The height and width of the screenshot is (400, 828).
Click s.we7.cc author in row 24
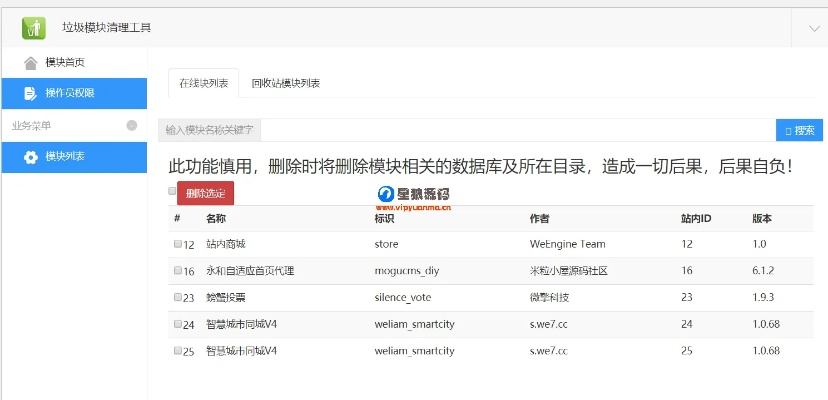(x=549, y=324)
